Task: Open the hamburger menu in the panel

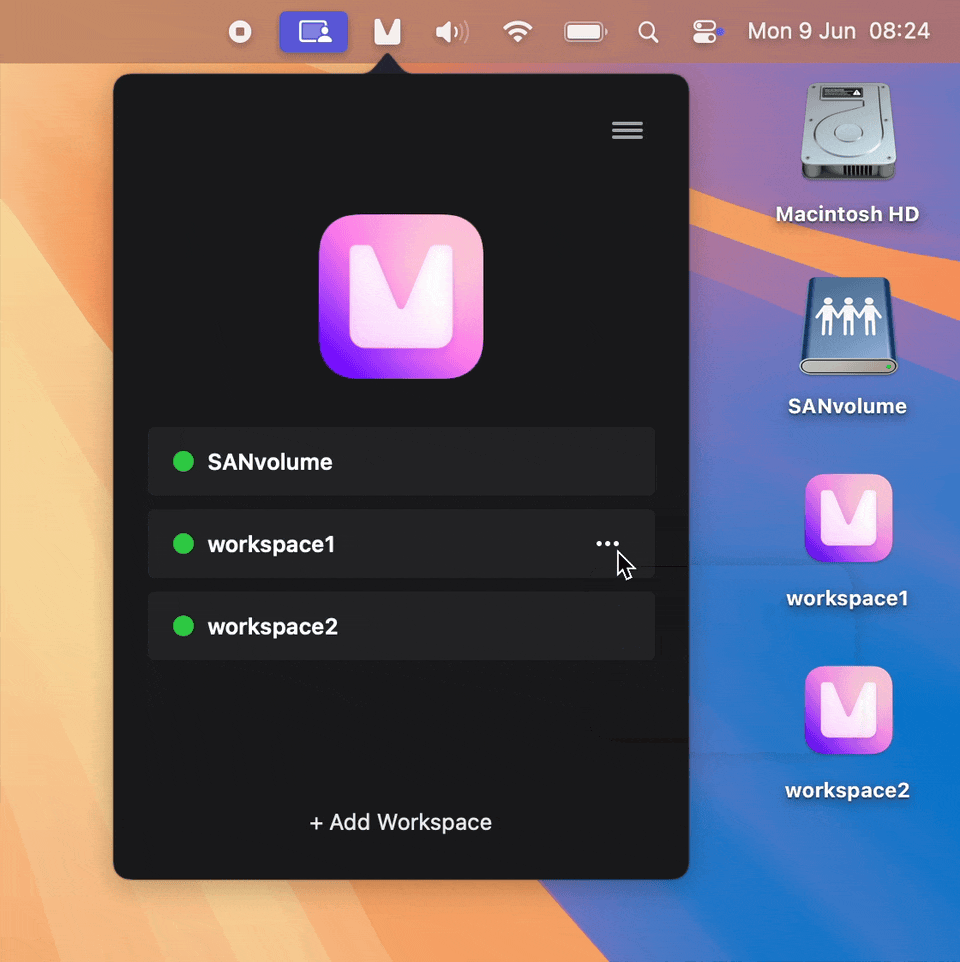Action: [627, 130]
